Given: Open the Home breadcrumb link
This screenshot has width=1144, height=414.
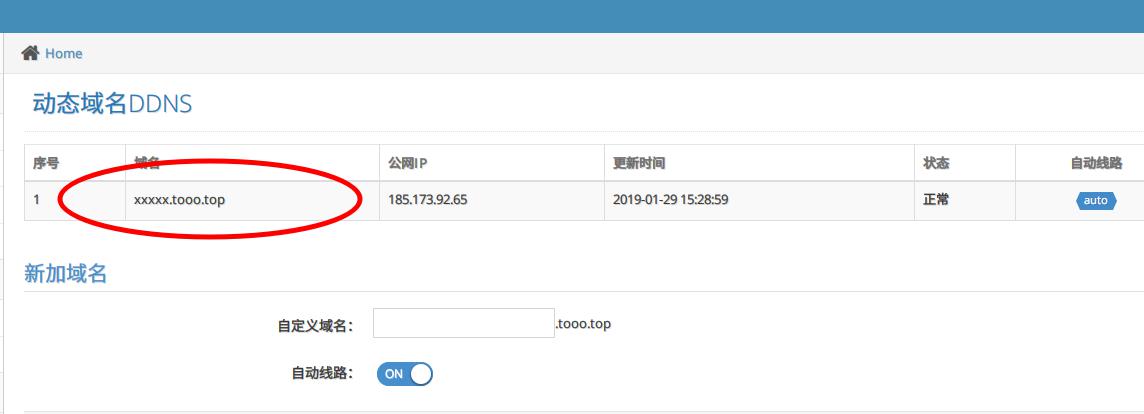Looking at the screenshot, I should [x=63, y=53].
